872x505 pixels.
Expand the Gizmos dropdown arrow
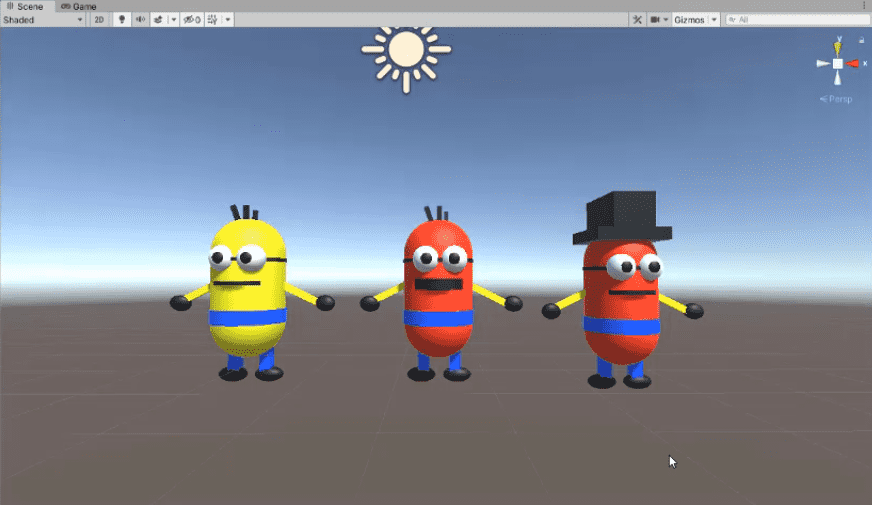714,19
